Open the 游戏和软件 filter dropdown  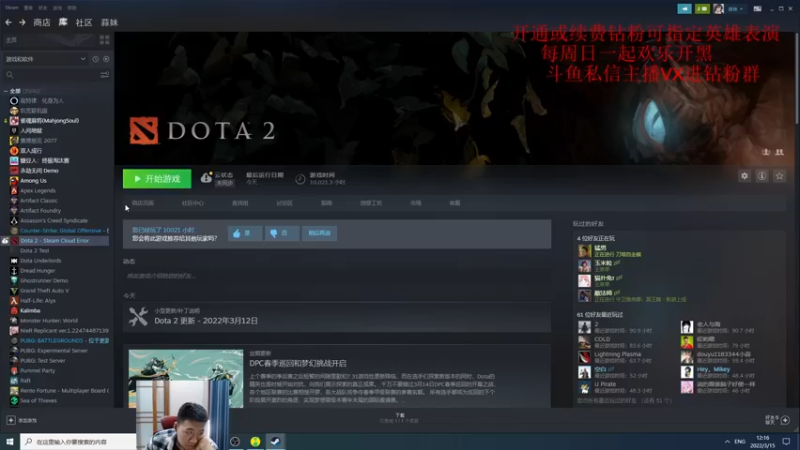(x=45, y=59)
